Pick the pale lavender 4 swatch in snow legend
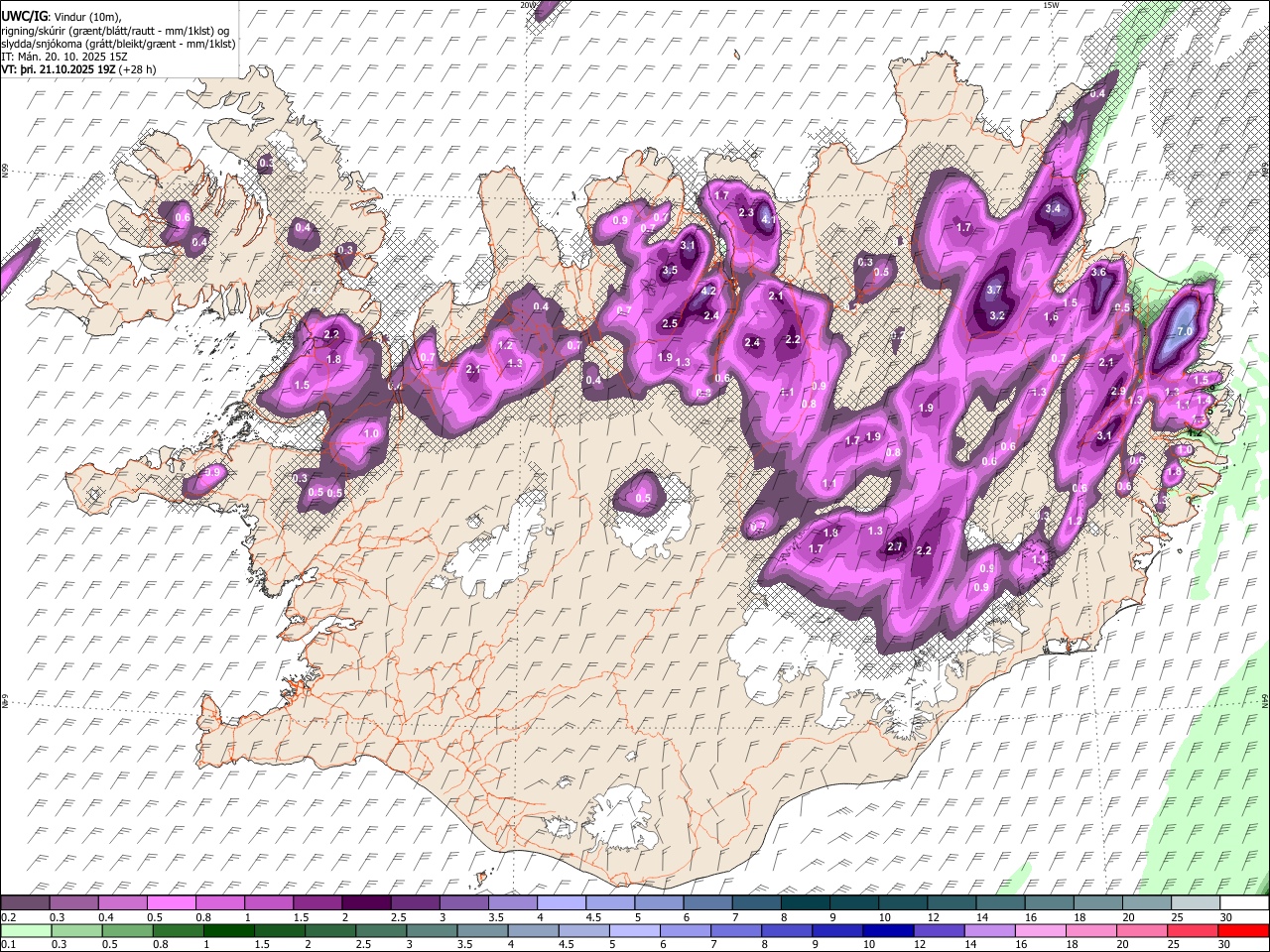1270x952 pixels. click(x=562, y=902)
